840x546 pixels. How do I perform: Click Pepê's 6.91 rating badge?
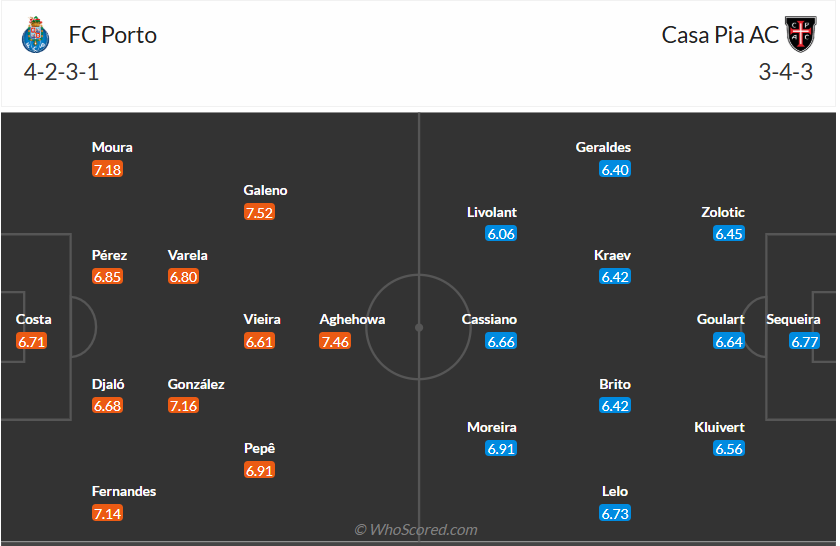click(x=259, y=470)
